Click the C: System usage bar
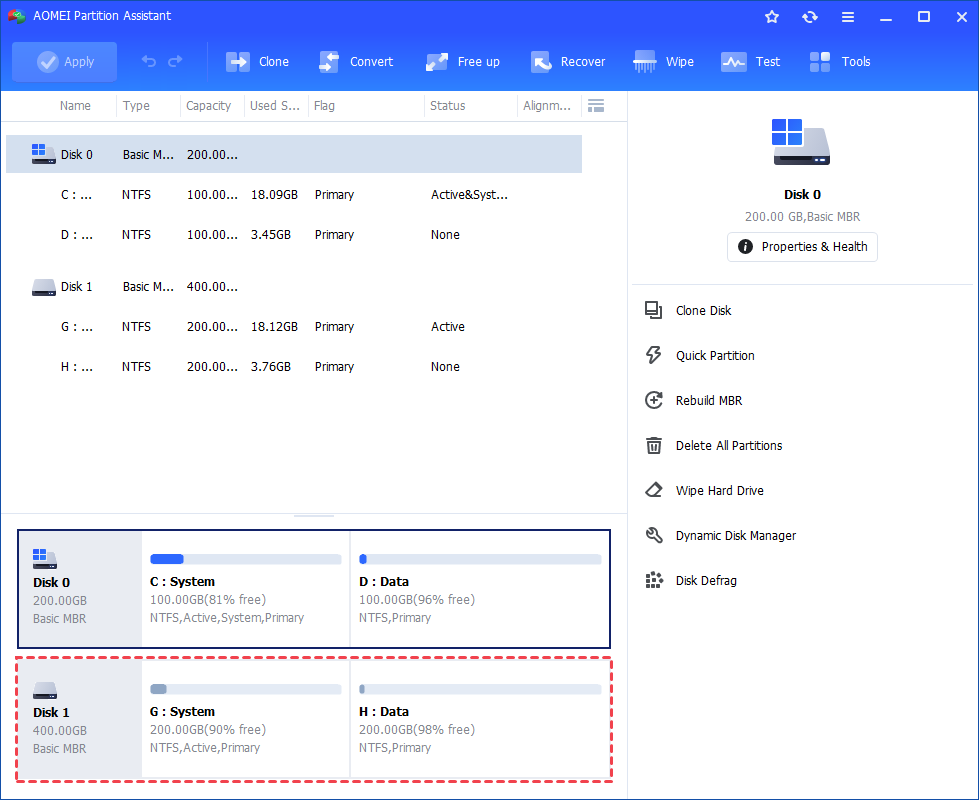This screenshot has height=800, width=979. (246, 559)
